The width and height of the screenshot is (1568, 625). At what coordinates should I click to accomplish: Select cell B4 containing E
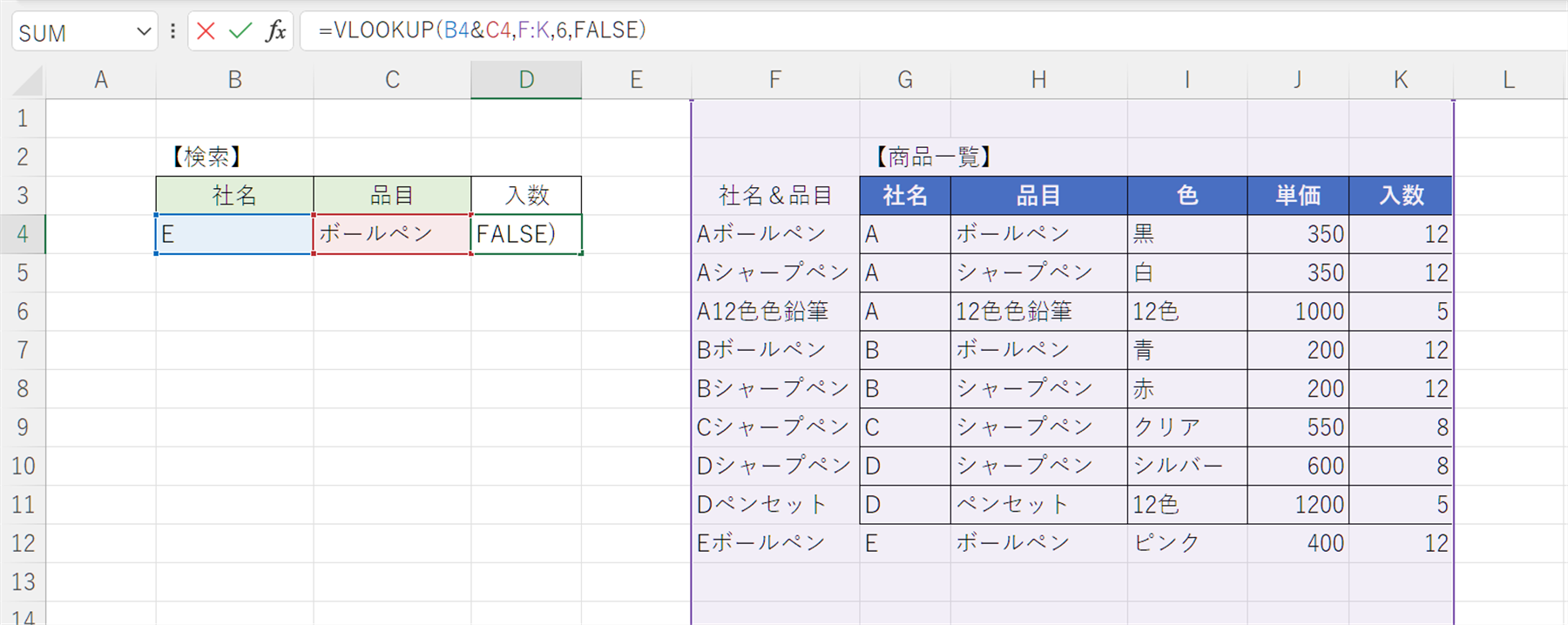(234, 234)
